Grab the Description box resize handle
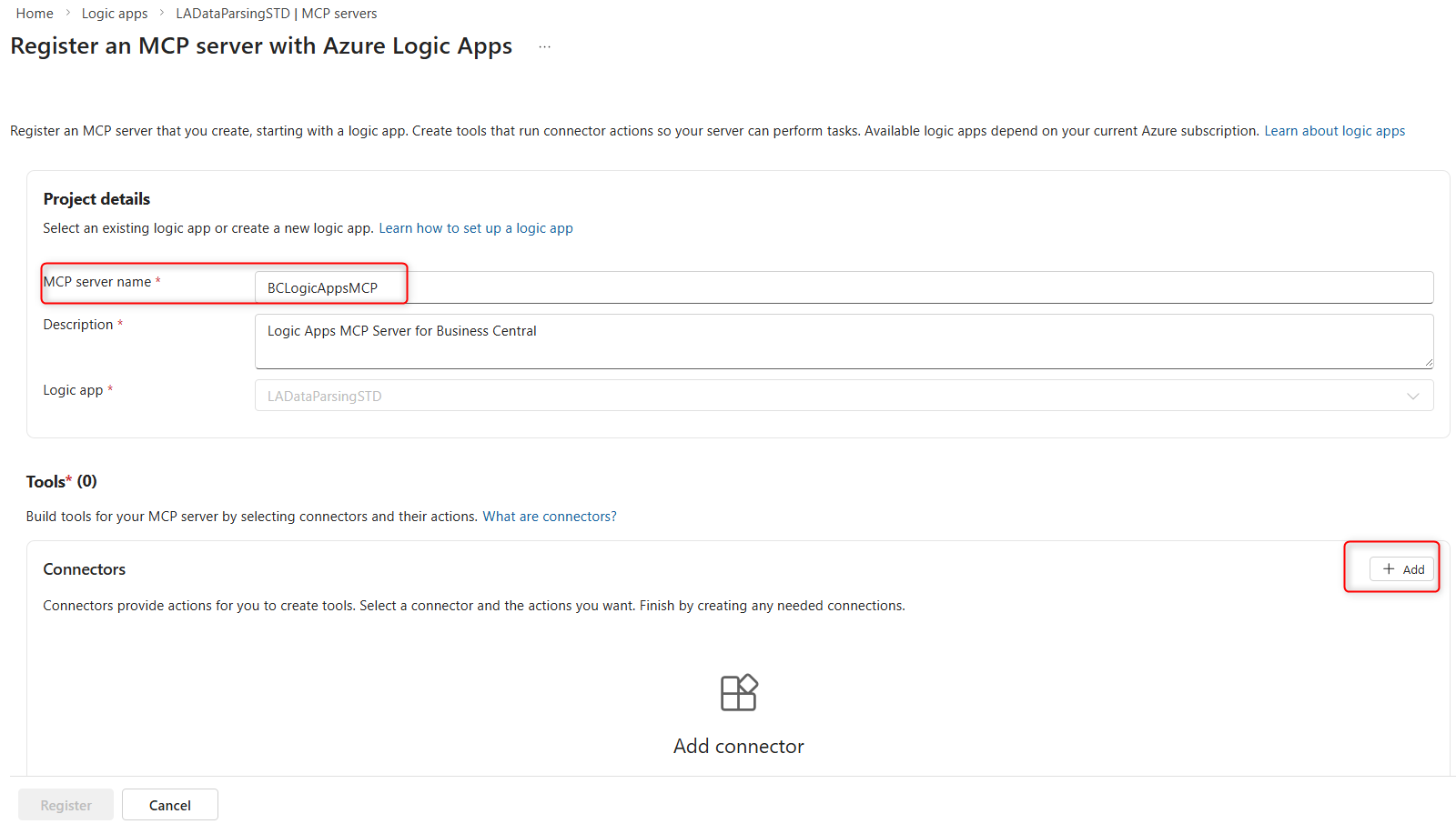The width and height of the screenshot is (1456, 834). coord(1428,363)
